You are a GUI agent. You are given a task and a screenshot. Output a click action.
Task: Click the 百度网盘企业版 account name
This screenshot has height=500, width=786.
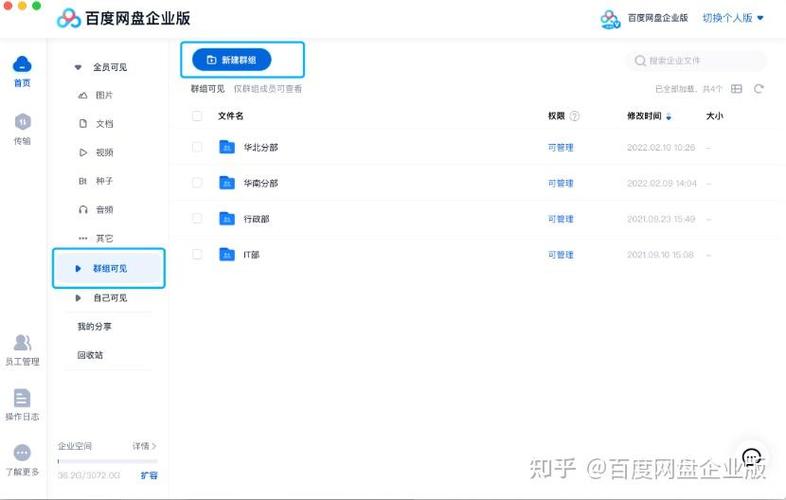[658, 18]
